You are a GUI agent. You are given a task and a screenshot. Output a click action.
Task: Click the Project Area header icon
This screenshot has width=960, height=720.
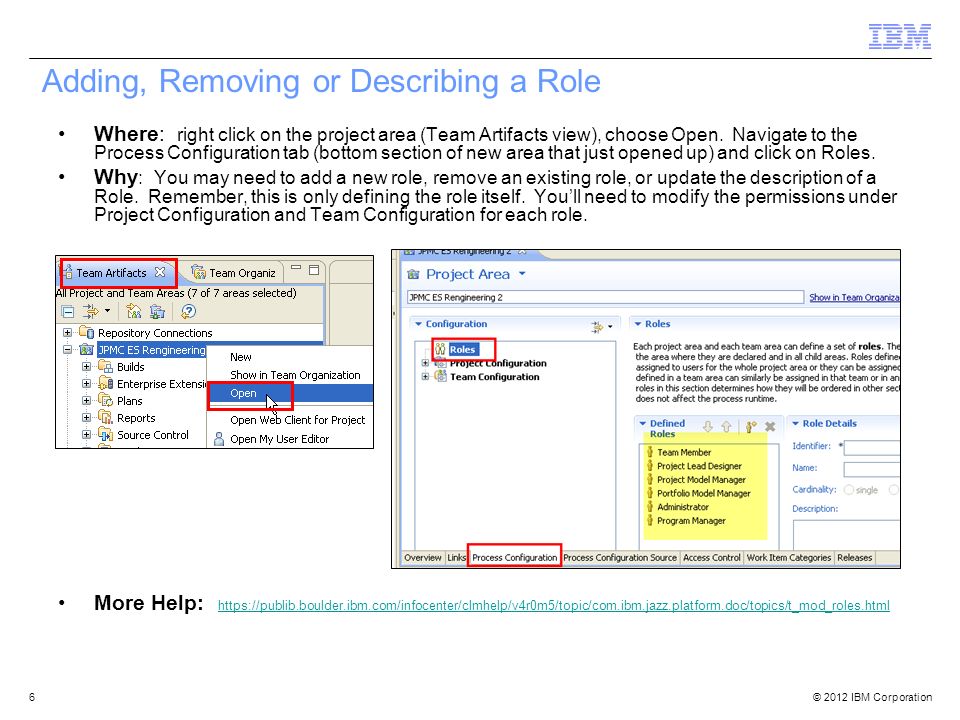[413, 274]
